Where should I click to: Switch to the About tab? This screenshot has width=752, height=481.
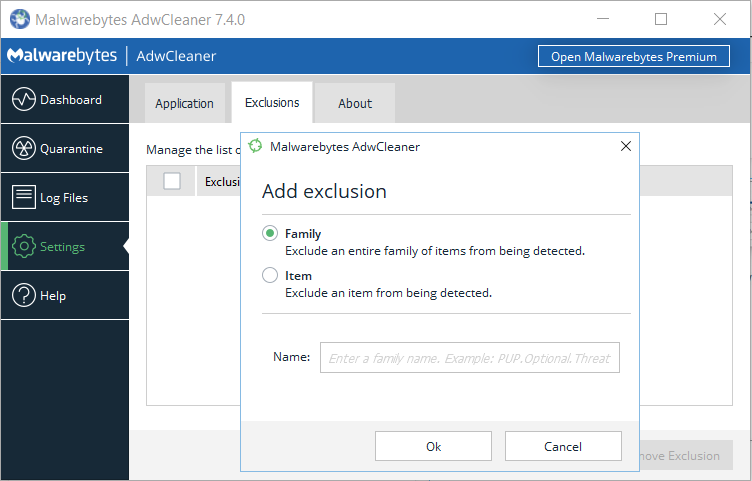[x=355, y=103]
